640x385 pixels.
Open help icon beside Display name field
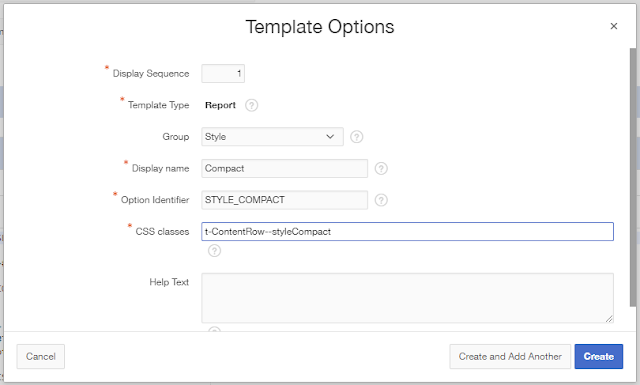tap(381, 169)
